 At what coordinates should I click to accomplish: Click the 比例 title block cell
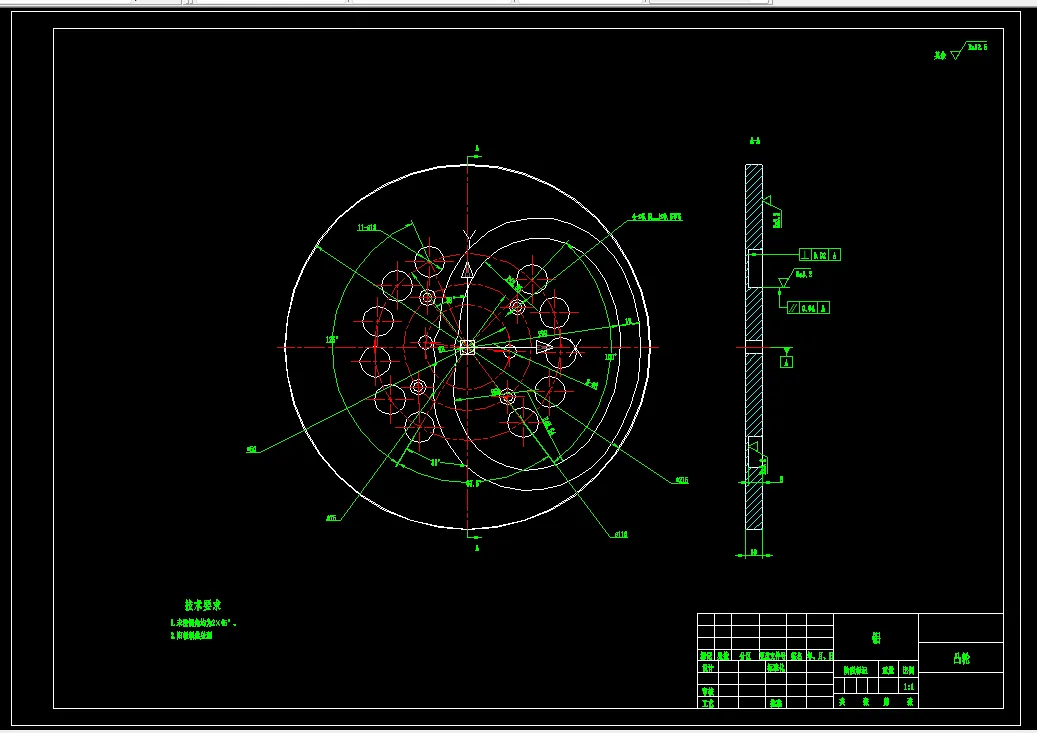click(x=909, y=670)
